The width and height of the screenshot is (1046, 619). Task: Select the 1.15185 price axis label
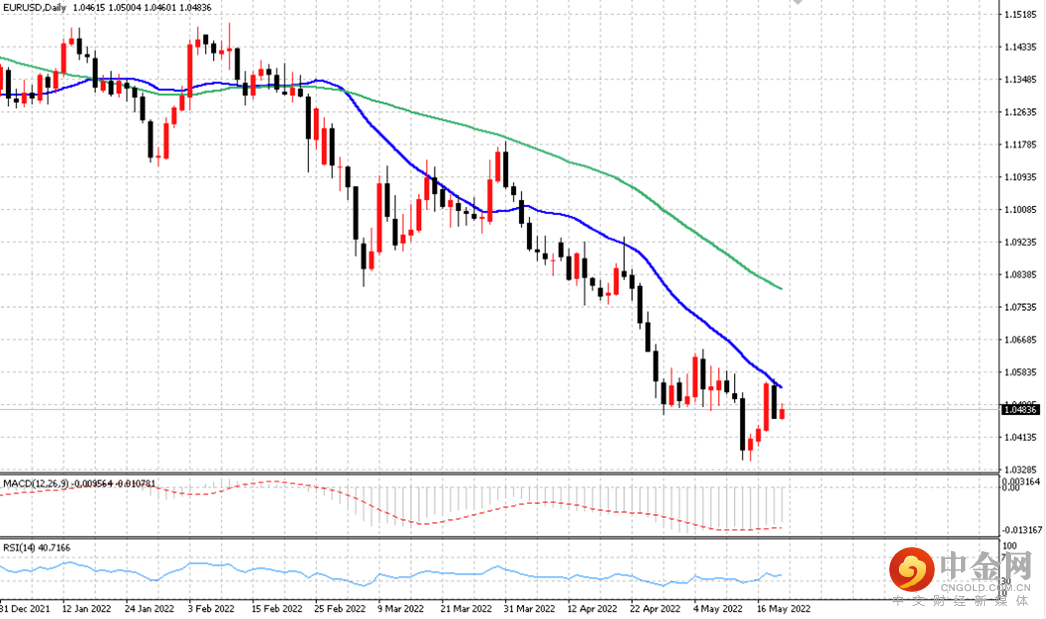(1021, 14)
